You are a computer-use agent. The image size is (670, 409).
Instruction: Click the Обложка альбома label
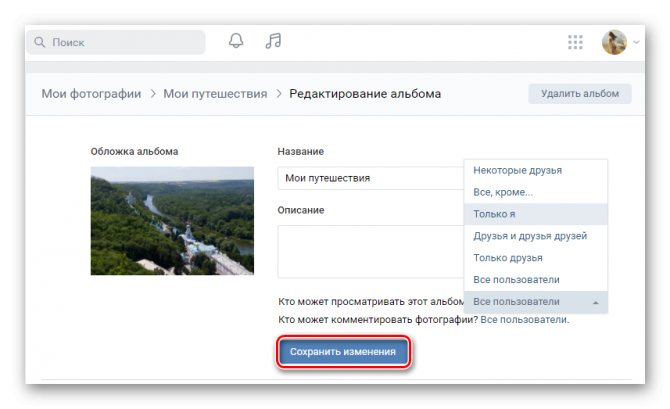coord(134,151)
